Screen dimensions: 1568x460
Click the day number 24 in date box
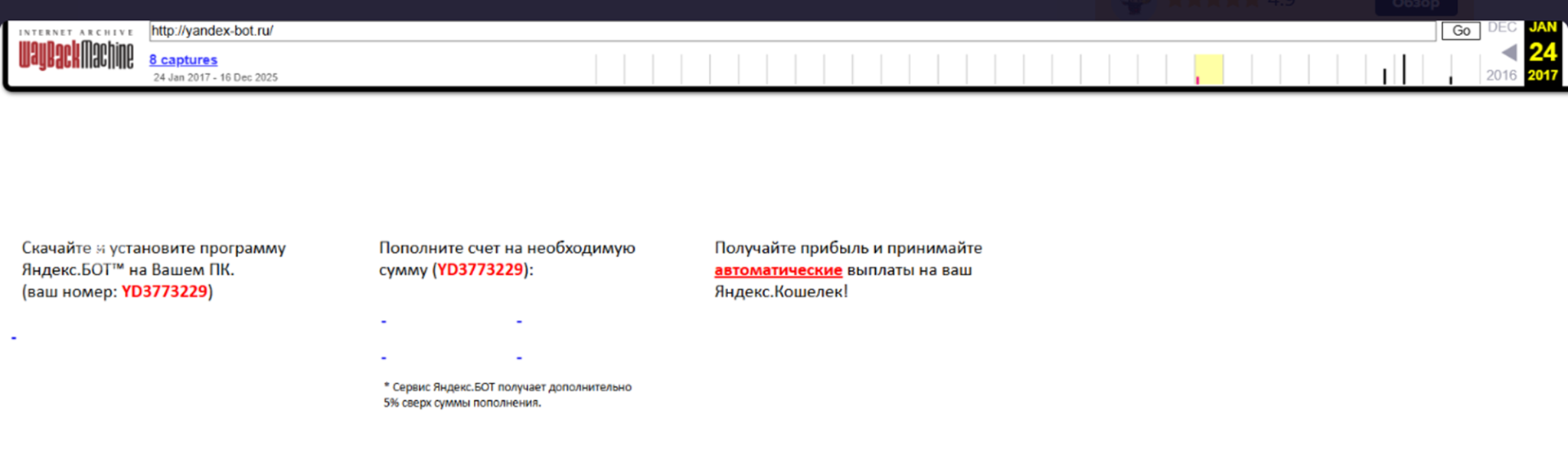[x=1543, y=52]
